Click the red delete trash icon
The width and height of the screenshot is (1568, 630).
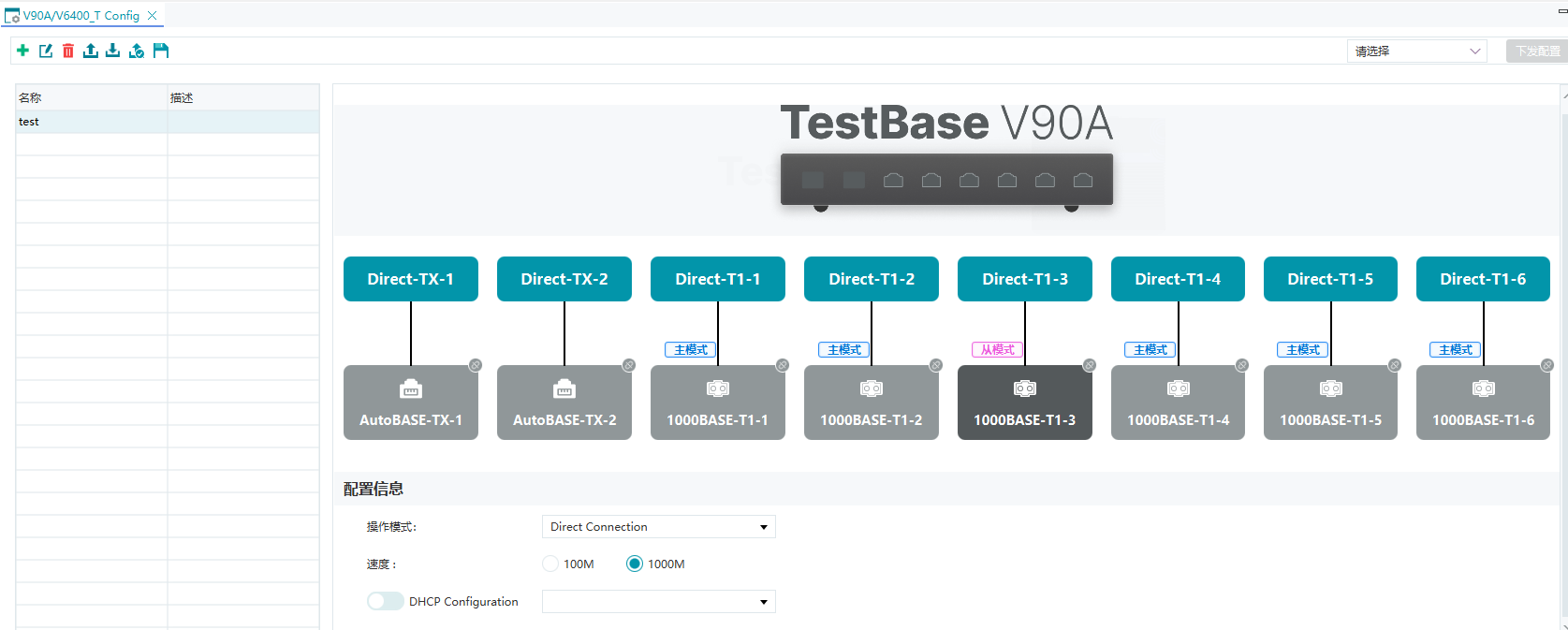click(68, 51)
